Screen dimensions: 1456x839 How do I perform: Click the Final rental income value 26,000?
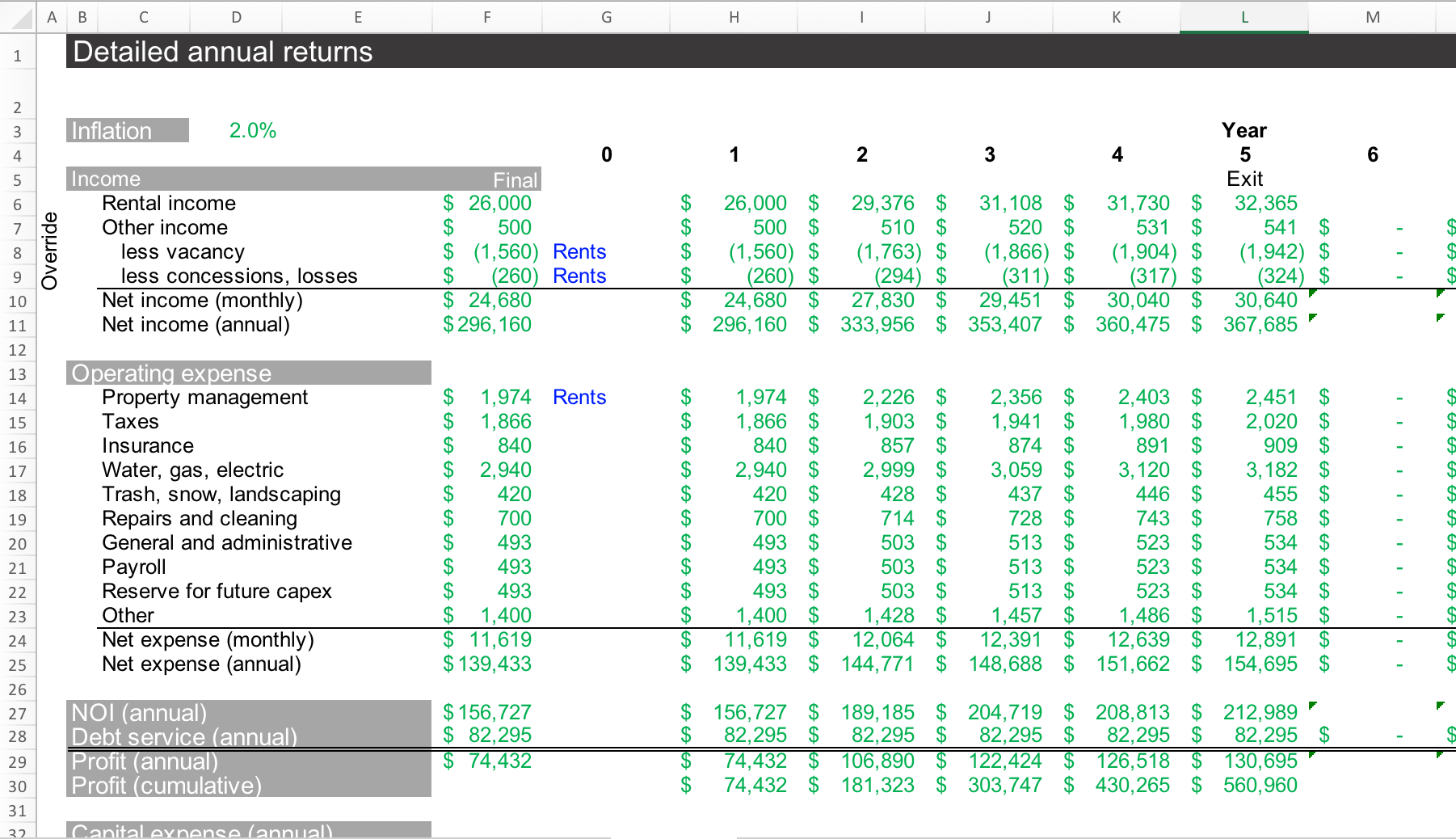[499, 203]
